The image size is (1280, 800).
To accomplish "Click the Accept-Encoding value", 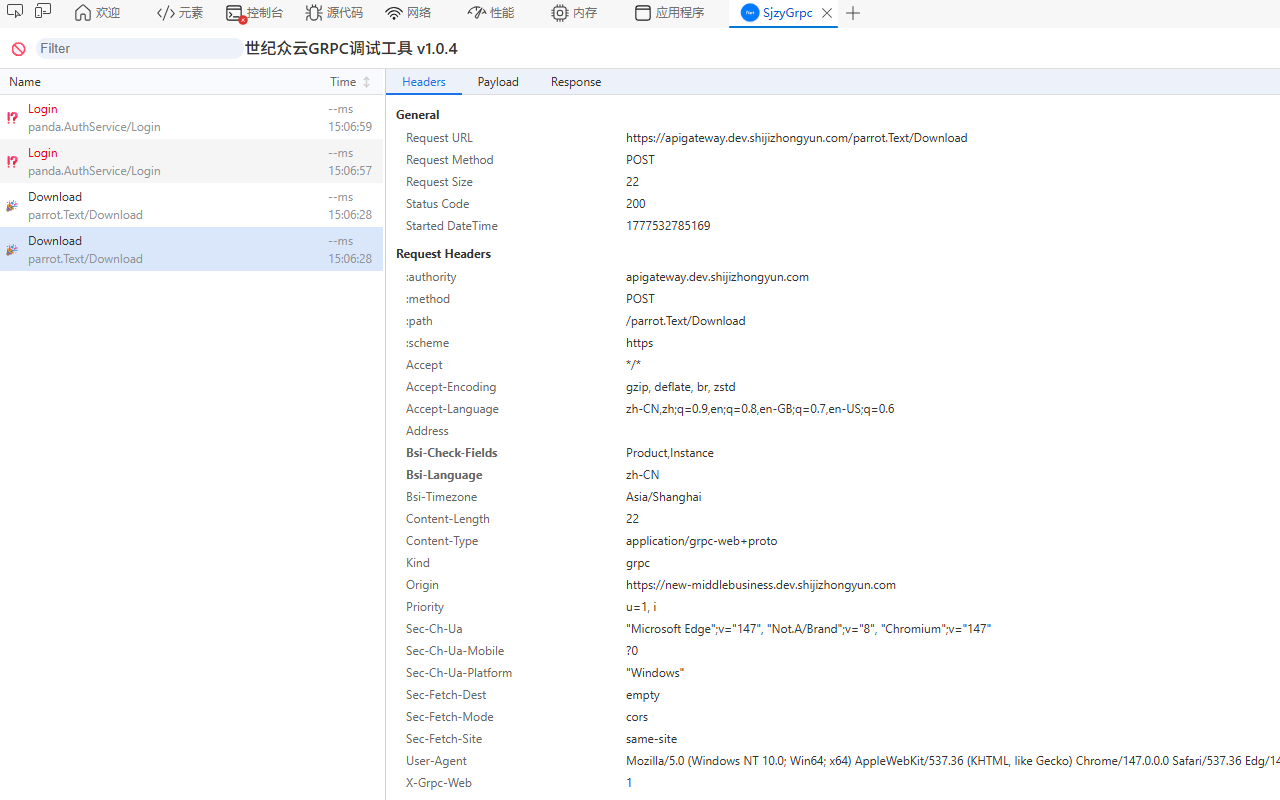I will (681, 387).
